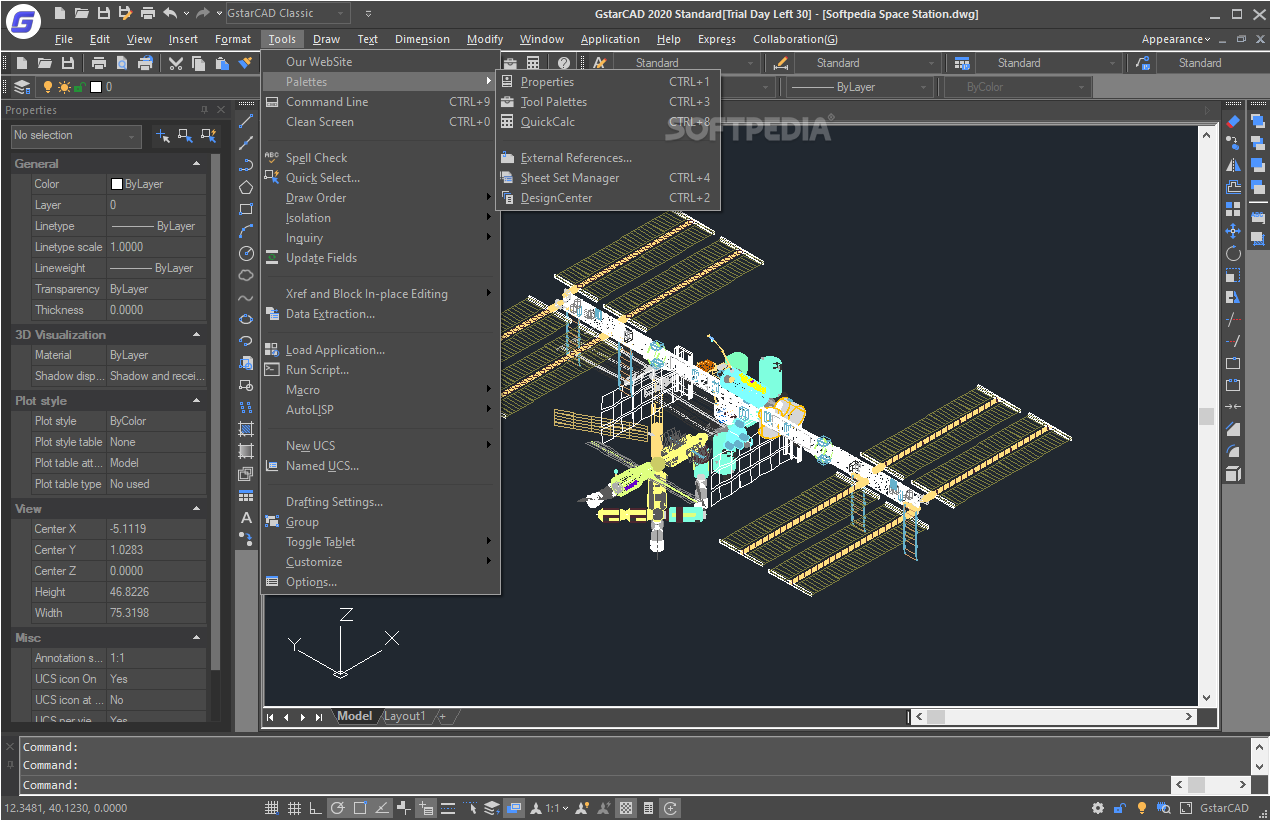Click the GstarCAD application logo button
The width and height of the screenshot is (1271, 821).
pos(22,19)
